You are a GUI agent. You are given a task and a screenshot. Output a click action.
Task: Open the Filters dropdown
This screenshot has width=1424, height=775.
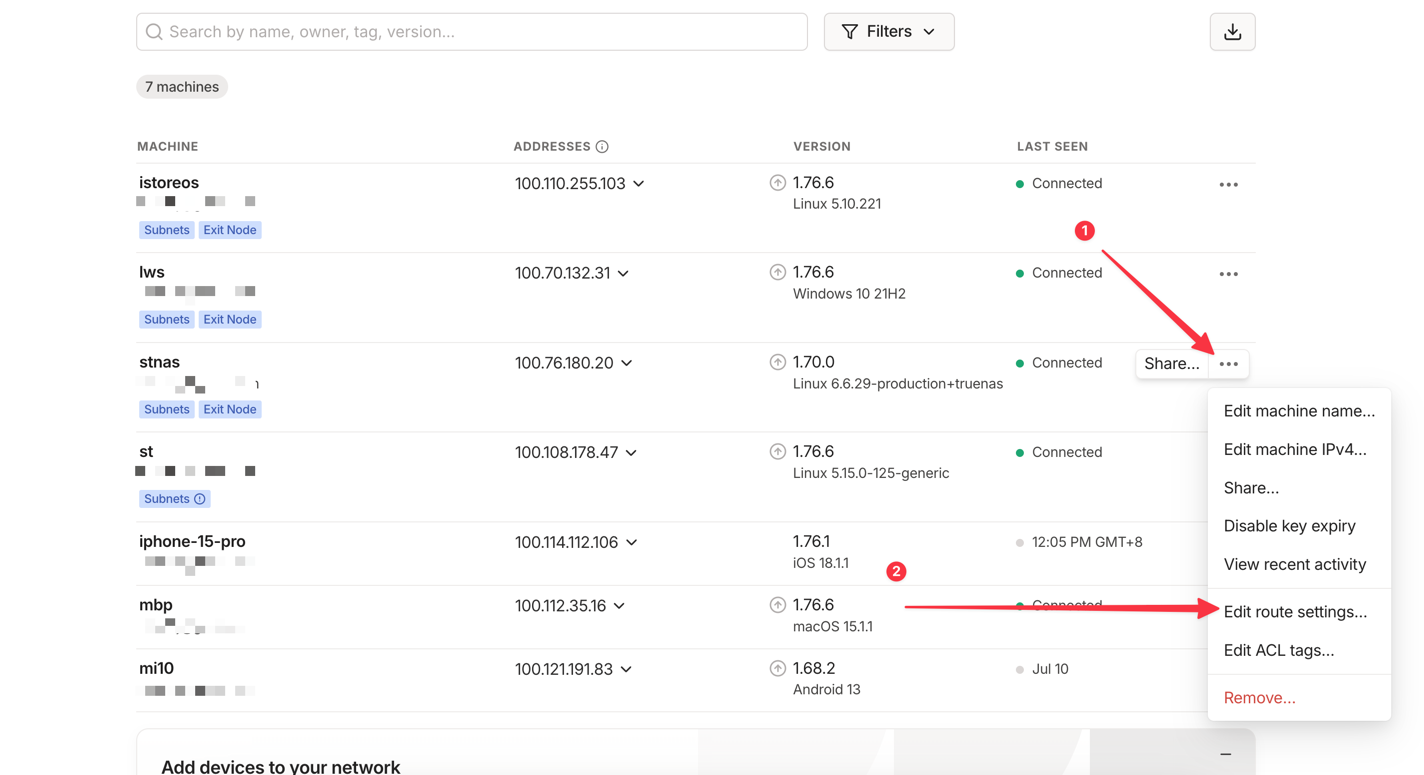pos(888,32)
